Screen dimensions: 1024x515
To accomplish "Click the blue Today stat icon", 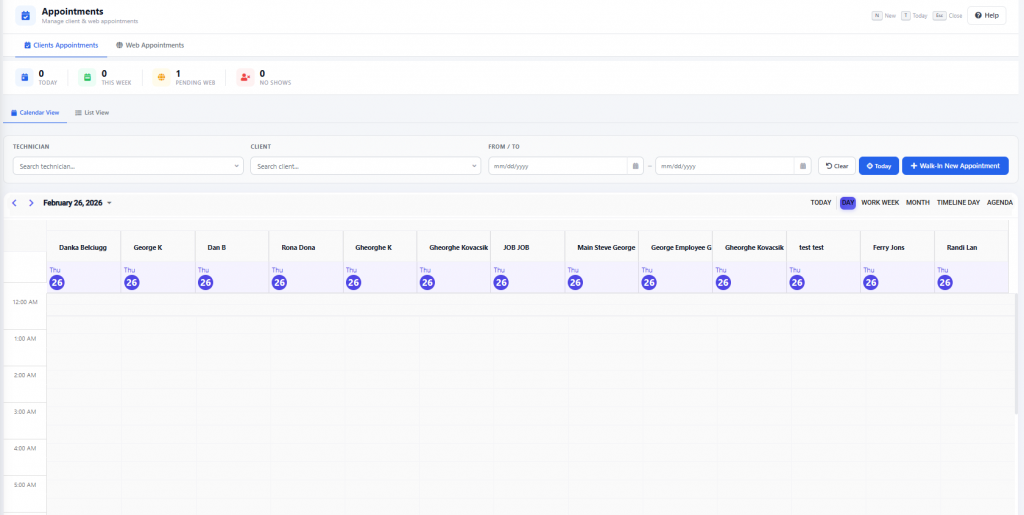I will 23,77.
